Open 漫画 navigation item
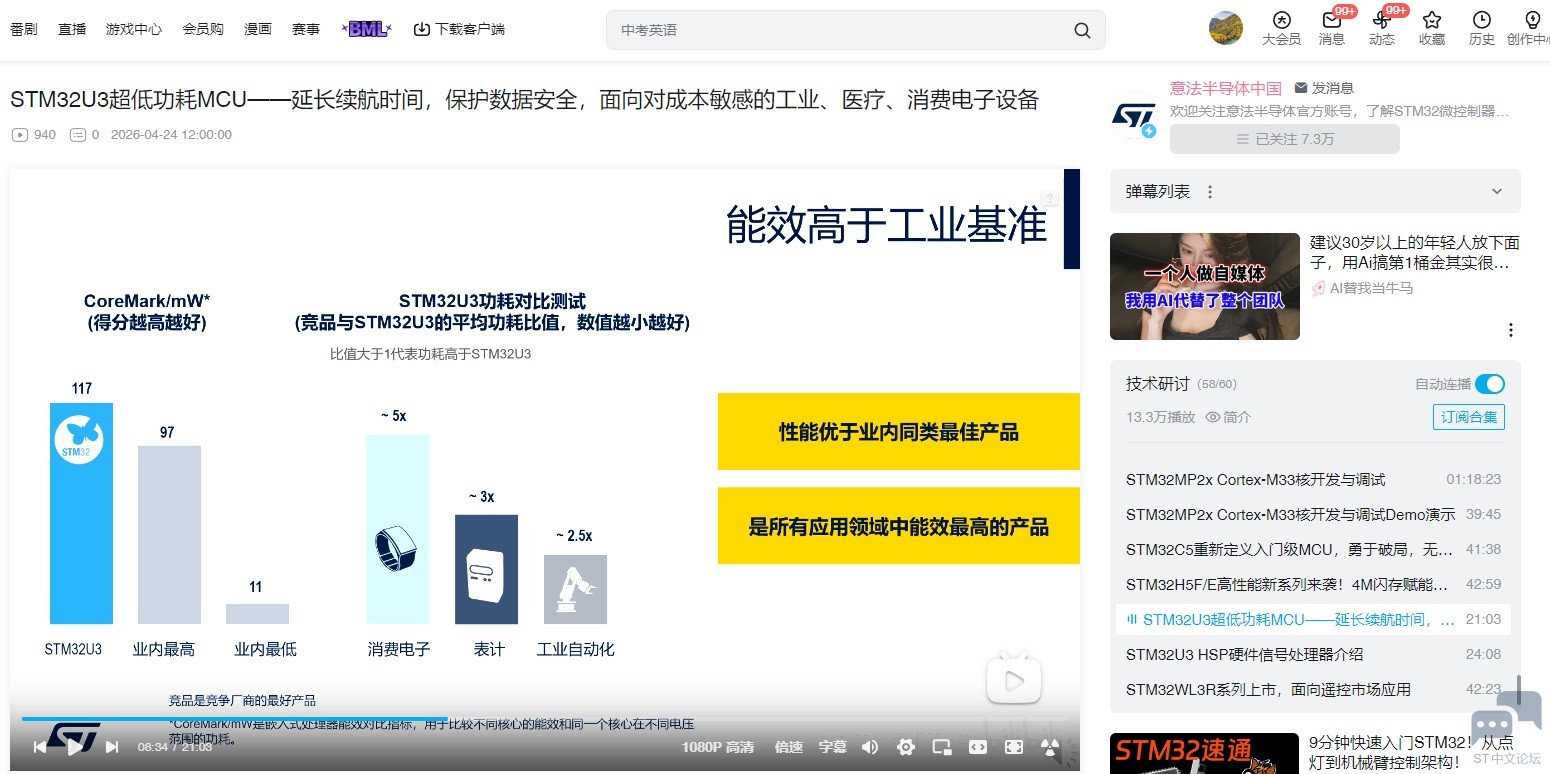The image size is (1550, 774). click(258, 29)
